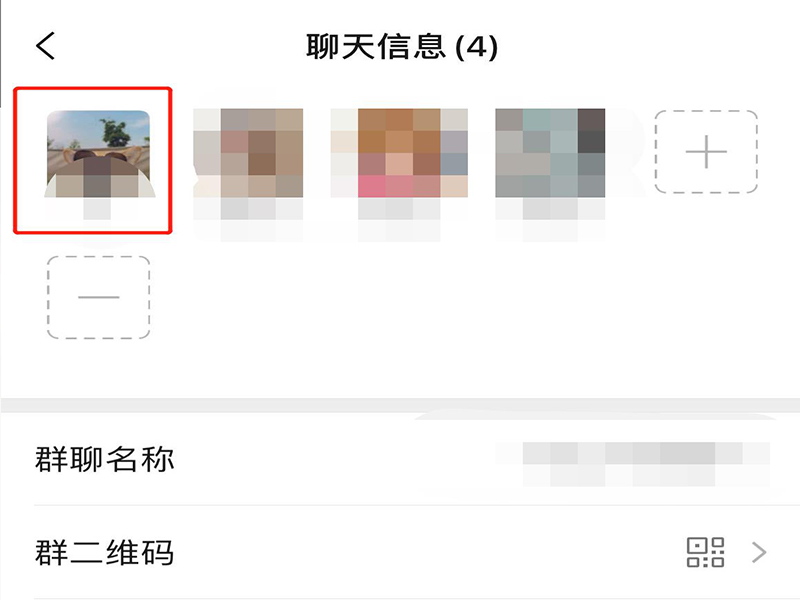Image resolution: width=800 pixels, height=600 pixels.
Task: Open the second member's pixelated avatar
Action: point(248,153)
